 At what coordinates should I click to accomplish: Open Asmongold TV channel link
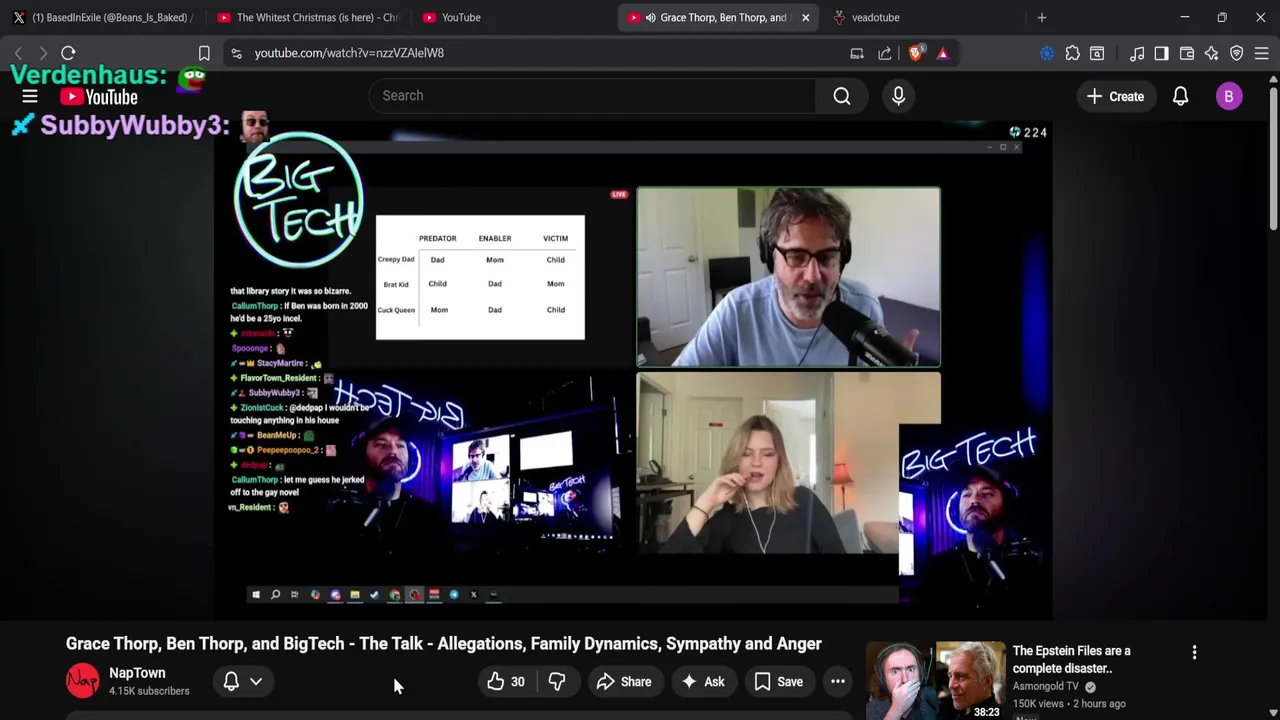click(x=1046, y=686)
